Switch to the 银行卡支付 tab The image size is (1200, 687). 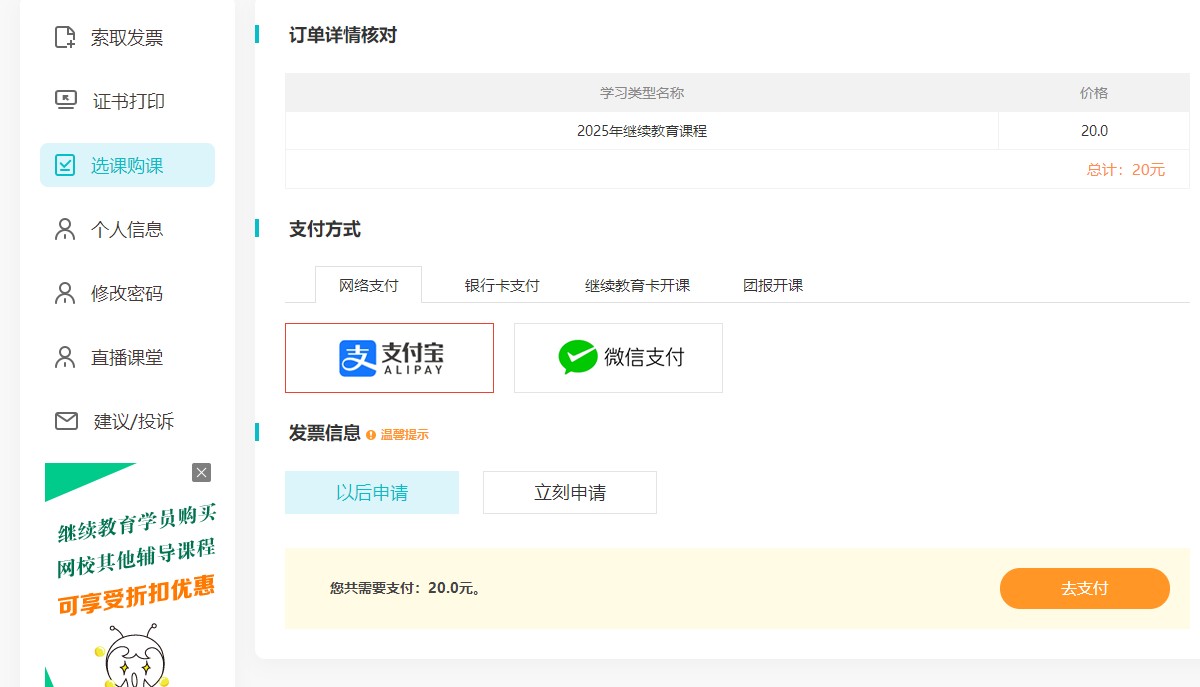coord(502,285)
